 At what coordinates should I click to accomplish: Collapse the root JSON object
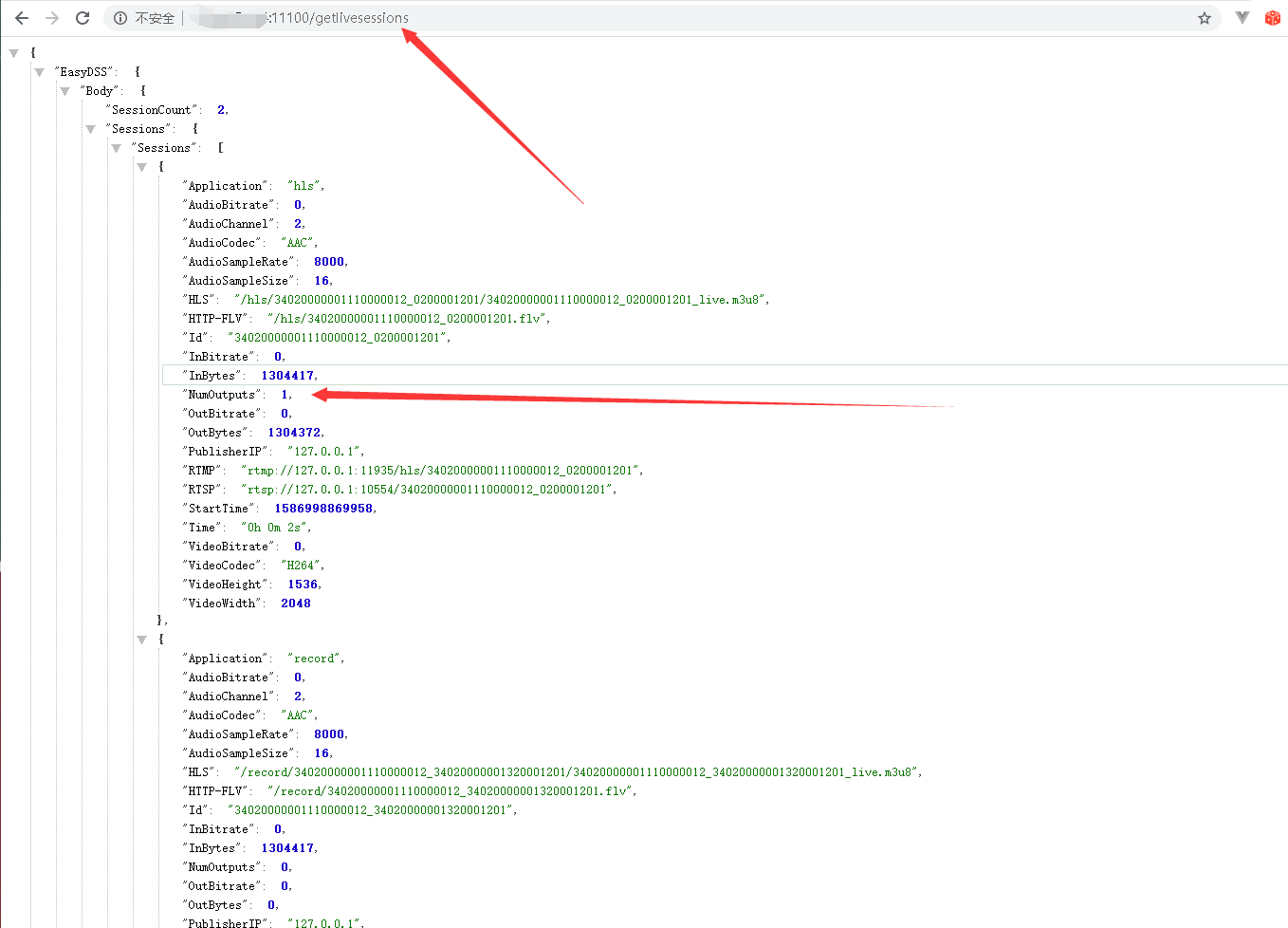pyautogui.click(x=14, y=53)
